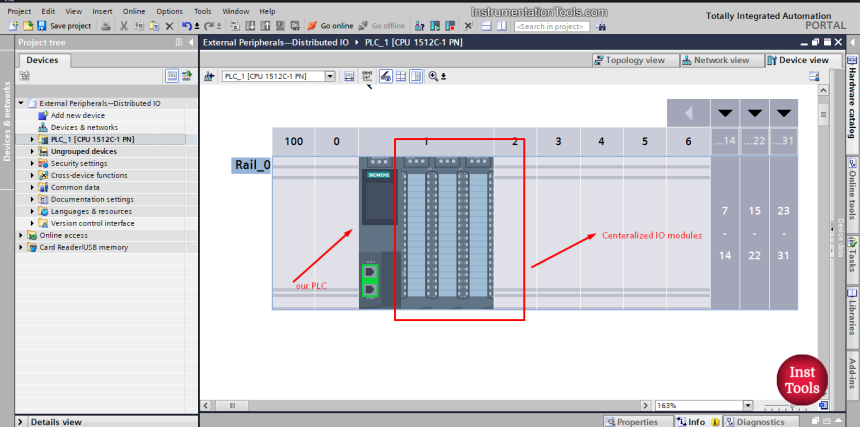Screen dimensions: 860x427
Task: Expand slots 7-14 with the …14 arrow
Action: pos(726,112)
